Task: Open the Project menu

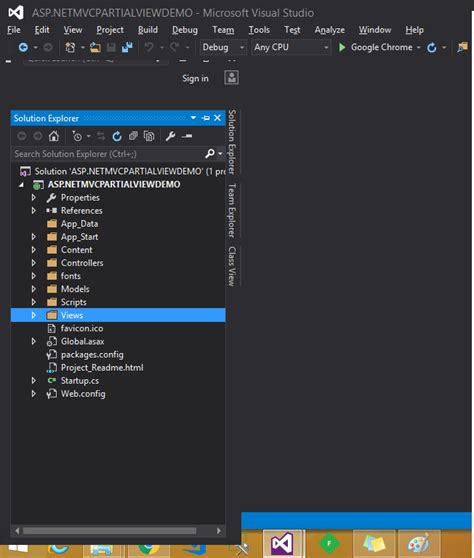Action: coord(110,30)
